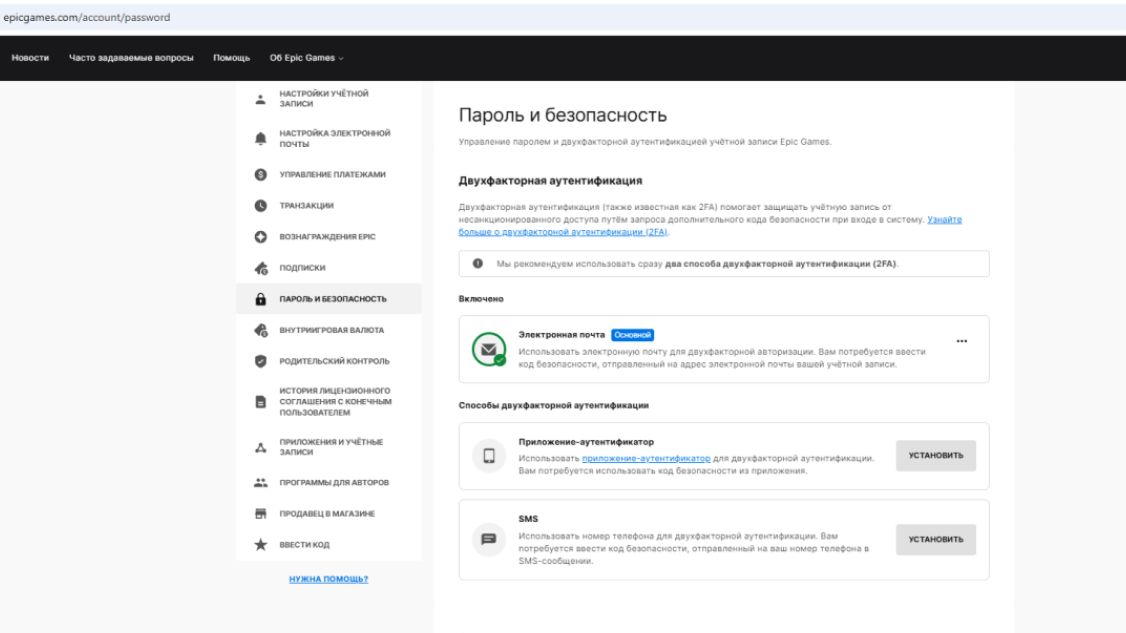Expand the Об Epic Games dropdown

(306, 58)
